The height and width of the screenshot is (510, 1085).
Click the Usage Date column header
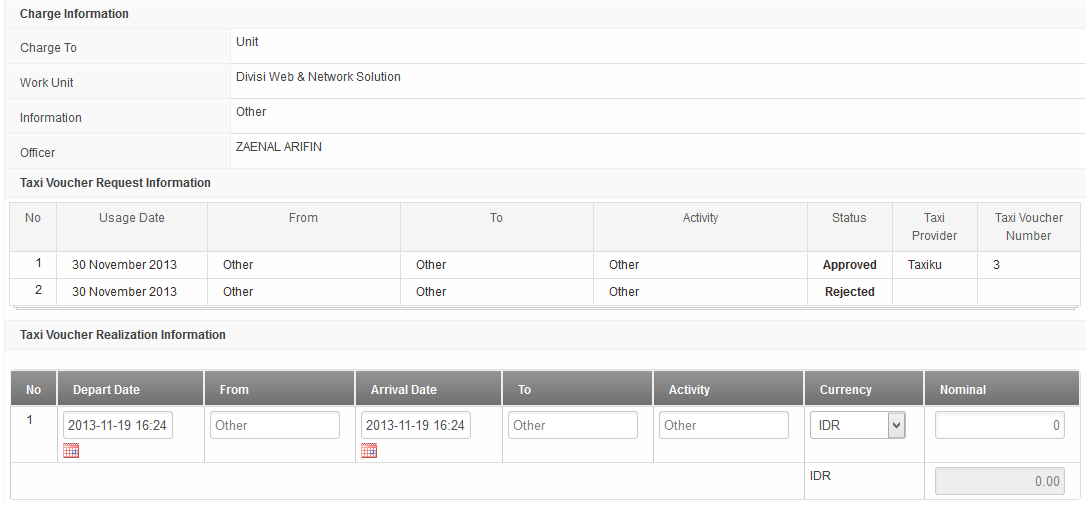tap(132, 218)
